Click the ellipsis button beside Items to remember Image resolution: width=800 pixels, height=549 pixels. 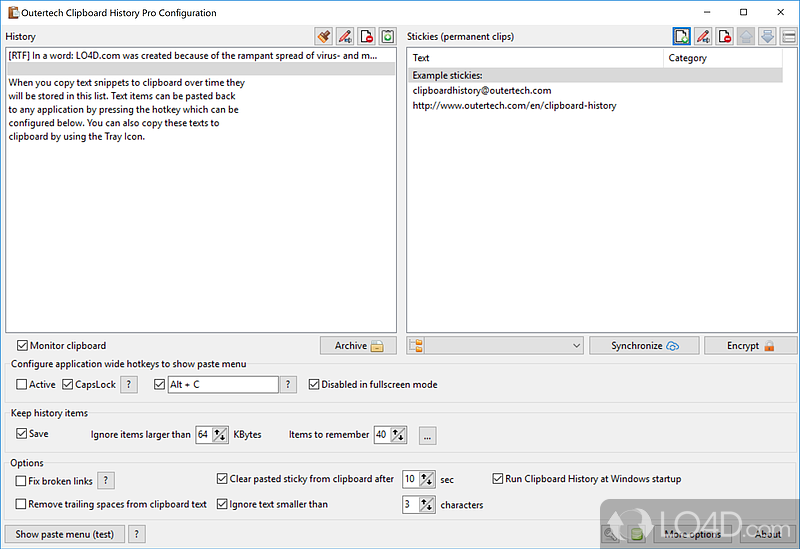coord(428,436)
